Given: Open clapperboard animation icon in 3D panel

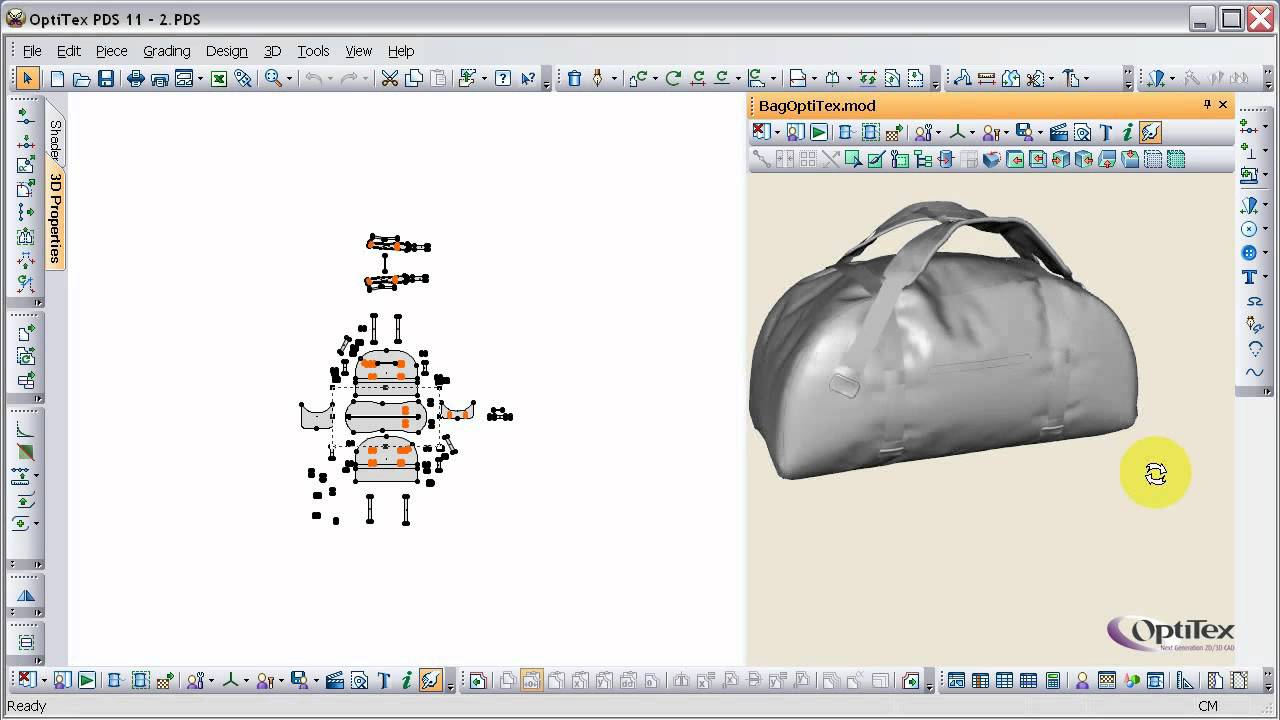Looking at the screenshot, I should (x=1059, y=132).
